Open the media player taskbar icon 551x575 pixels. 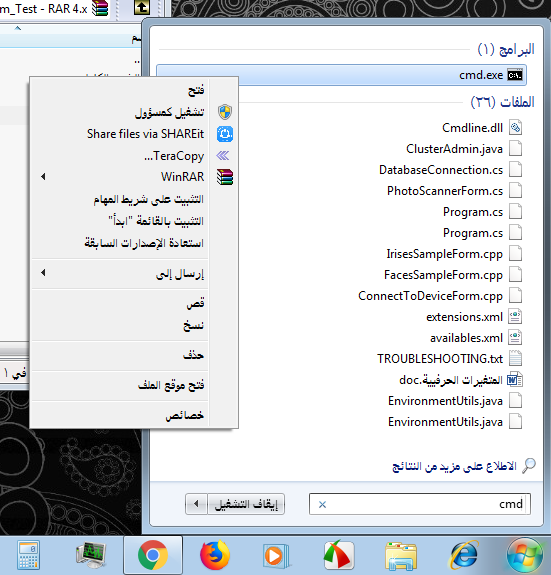point(276,556)
